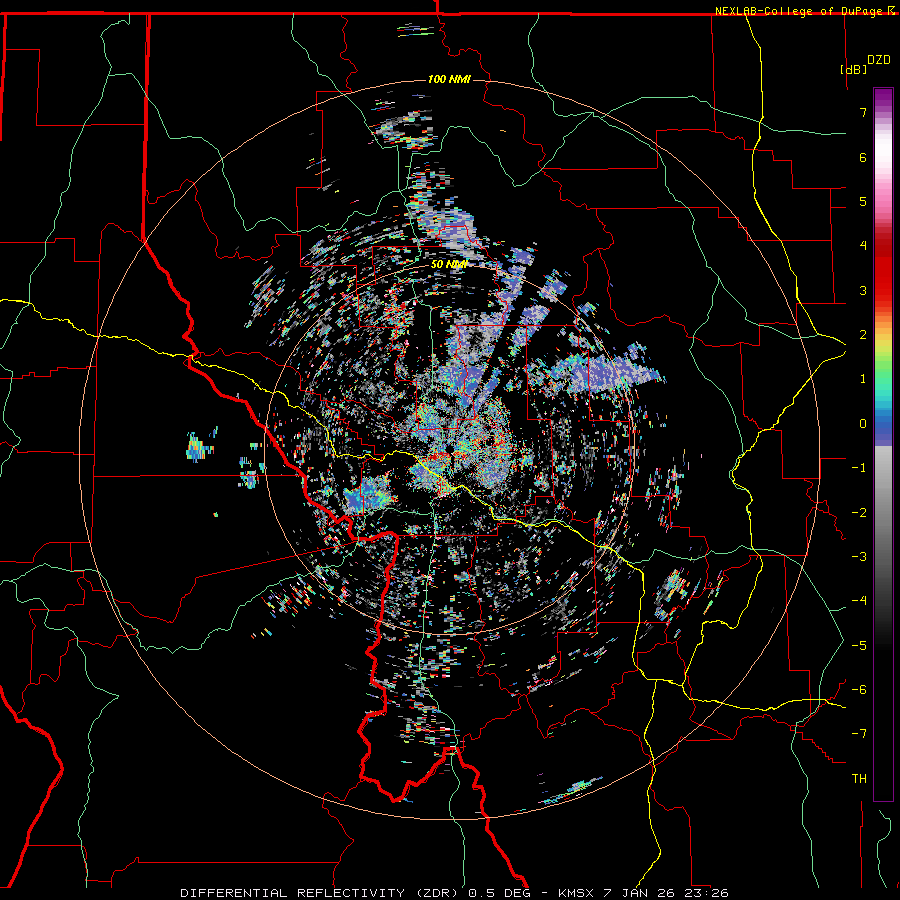Click the 0 value on the scale
This screenshot has height=900, width=900.
pyautogui.click(x=863, y=424)
